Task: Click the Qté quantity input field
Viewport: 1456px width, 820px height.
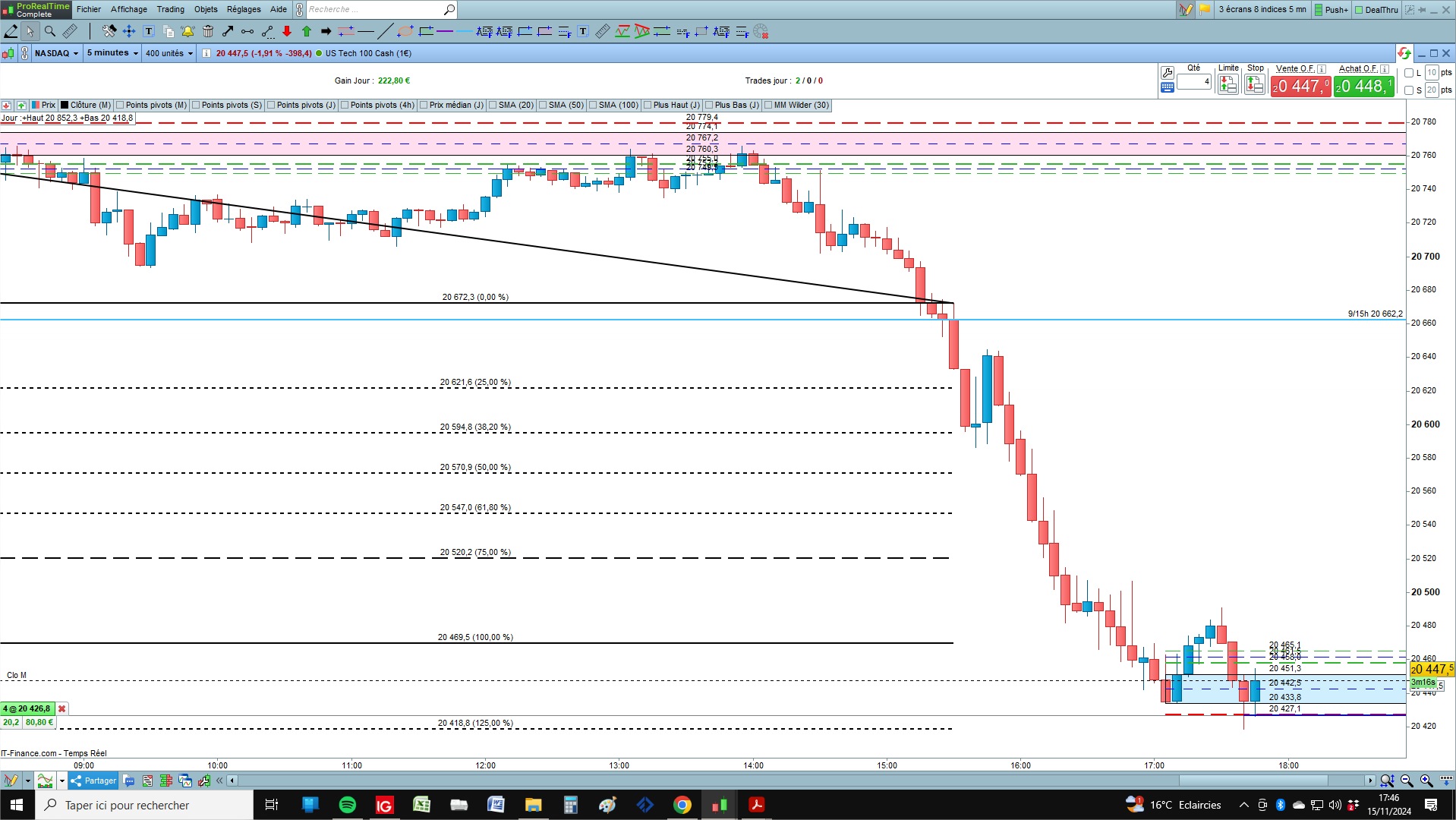Action: [x=1194, y=81]
